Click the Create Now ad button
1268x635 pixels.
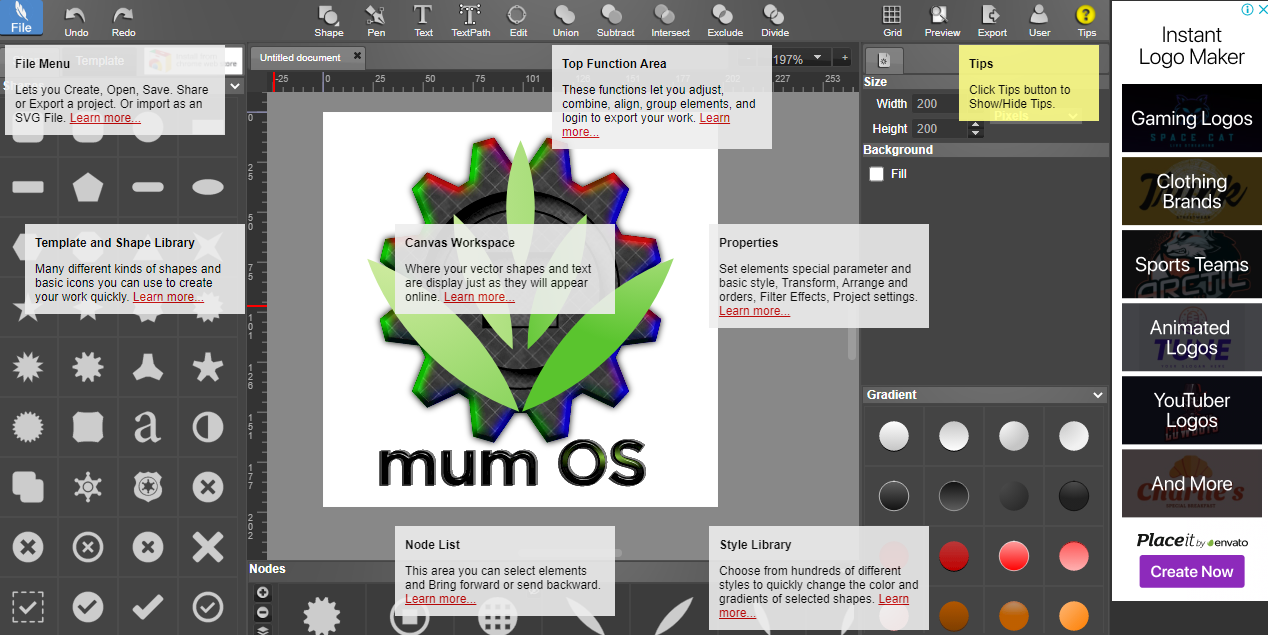pyautogui.click(x=1191, y=572)
